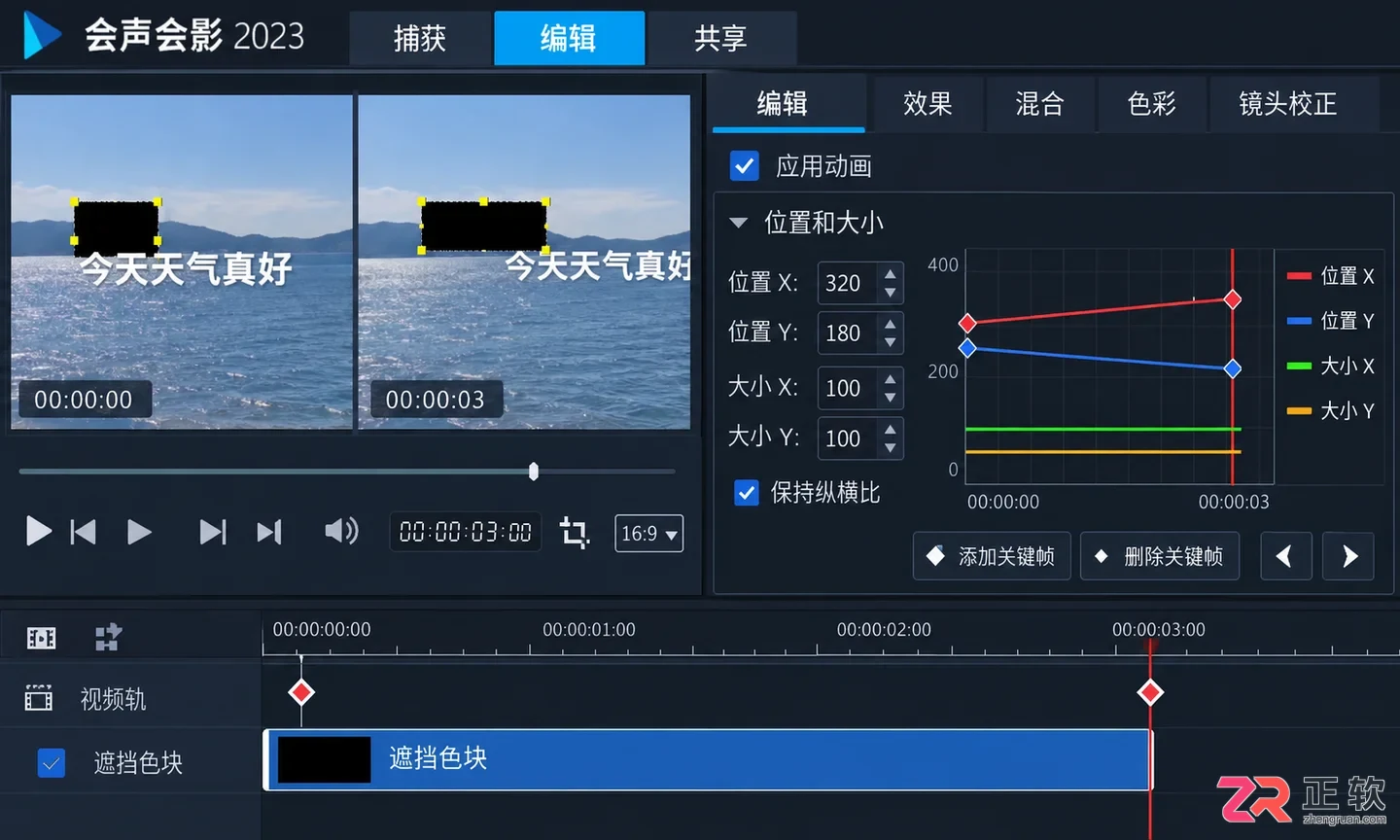The image size is (1400, 840).
Task: Switch to the 捕获 tab
Action: pyautogui.click(x=420, y=38)
